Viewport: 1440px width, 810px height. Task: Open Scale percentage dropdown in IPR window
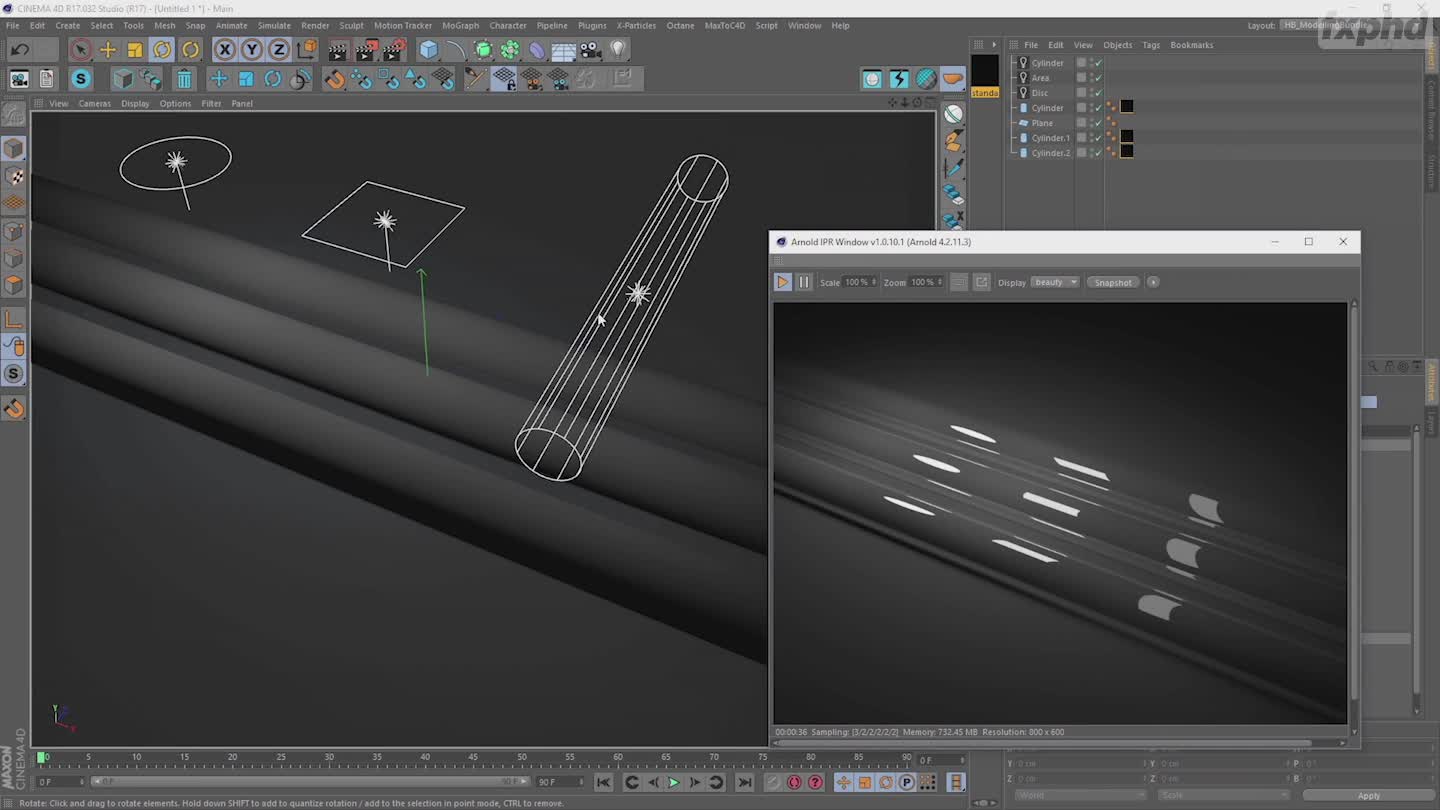pyautogui.click(x=860, y=282)
